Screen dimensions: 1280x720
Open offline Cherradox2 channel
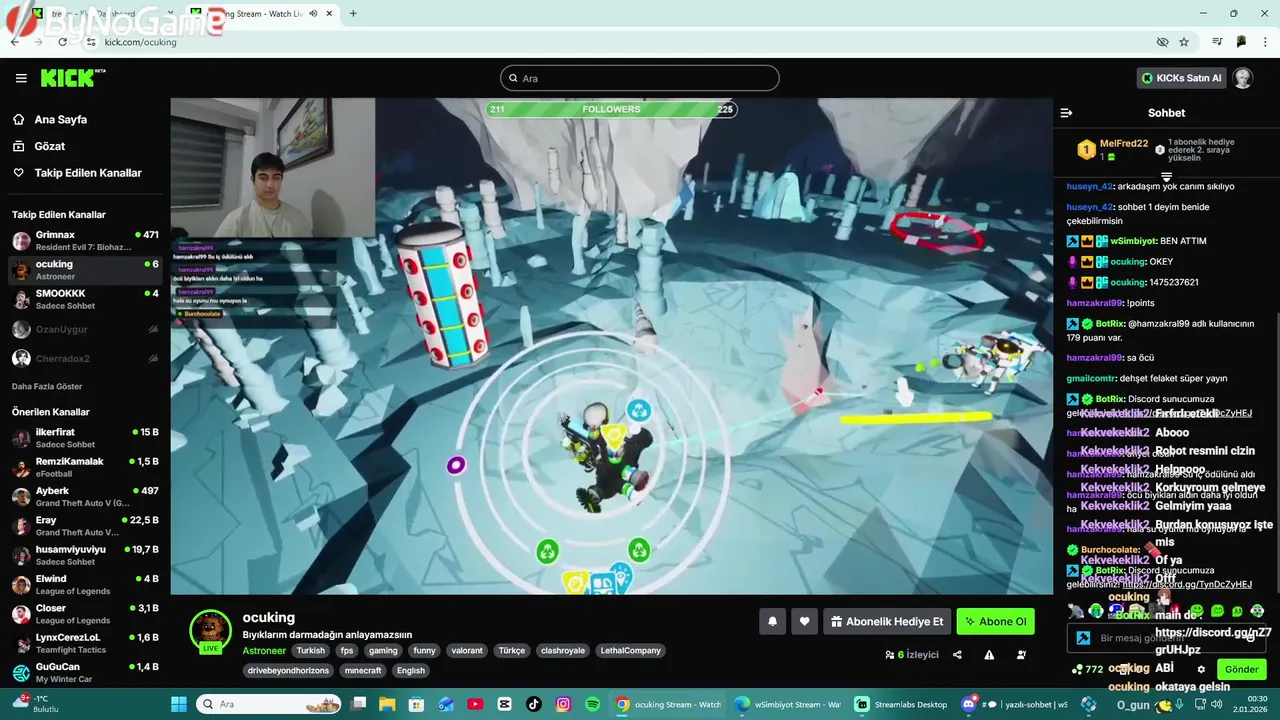coord(85,358)
